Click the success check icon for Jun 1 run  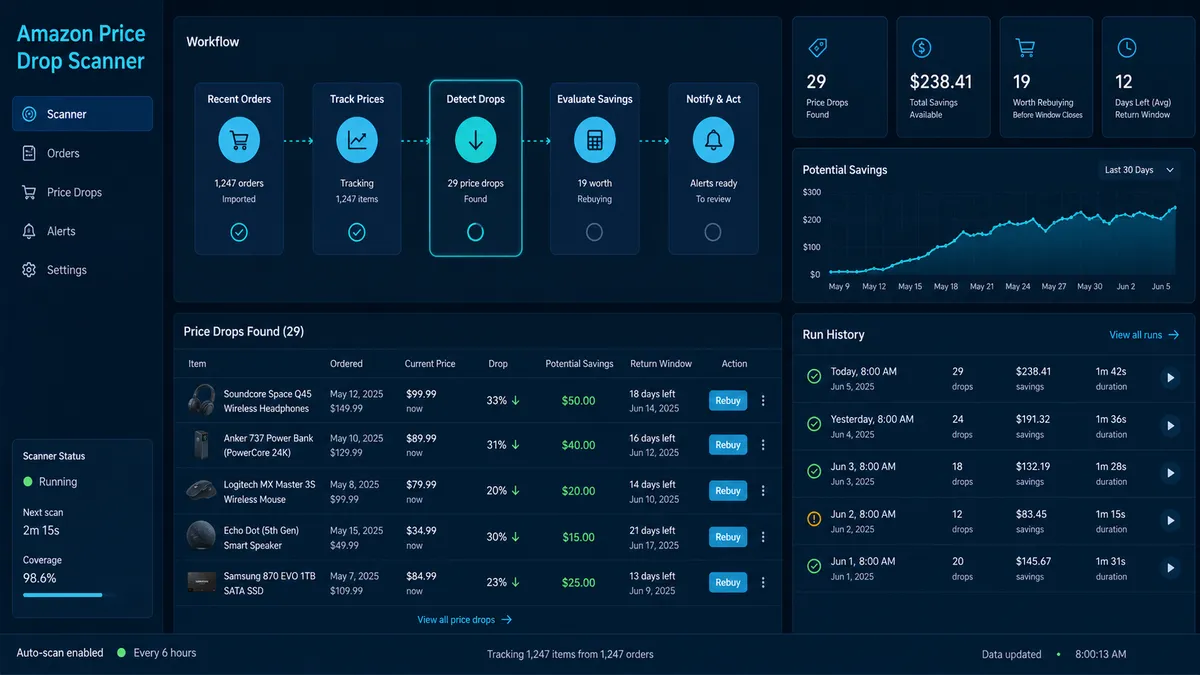click(x=814, y=567)
